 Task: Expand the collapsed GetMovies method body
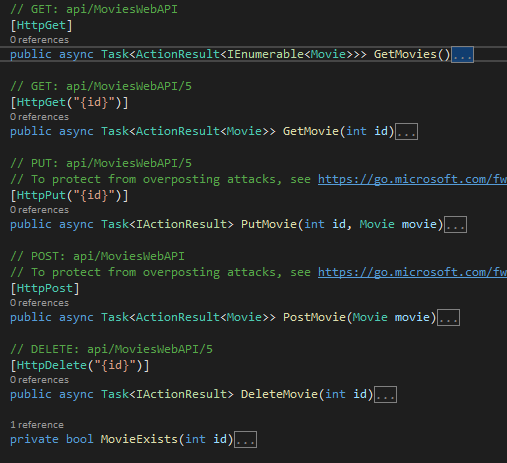click(462, 55)
